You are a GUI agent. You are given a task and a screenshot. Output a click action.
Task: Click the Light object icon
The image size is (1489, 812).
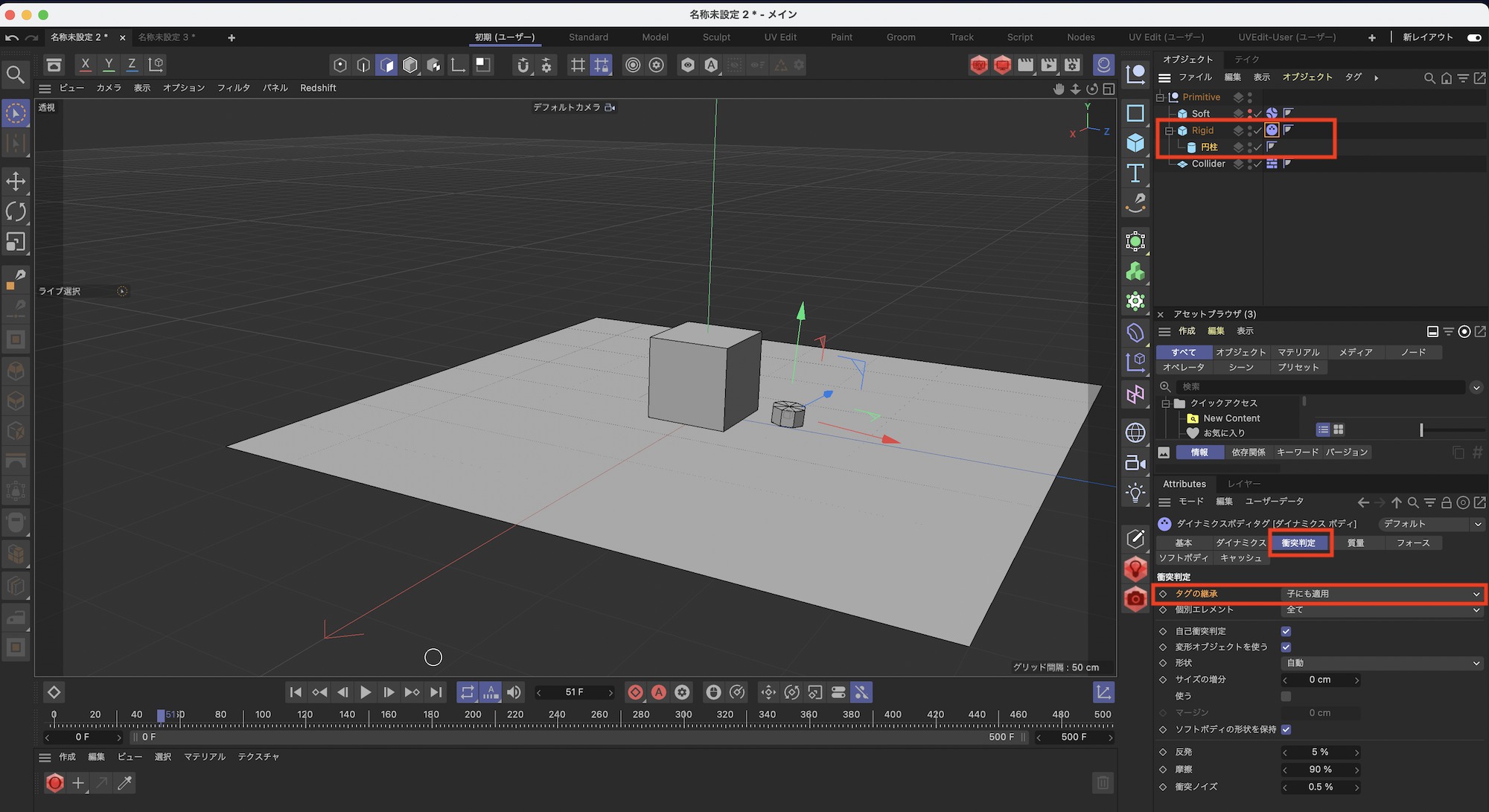pyautogui.click(x=1135, y=493)
